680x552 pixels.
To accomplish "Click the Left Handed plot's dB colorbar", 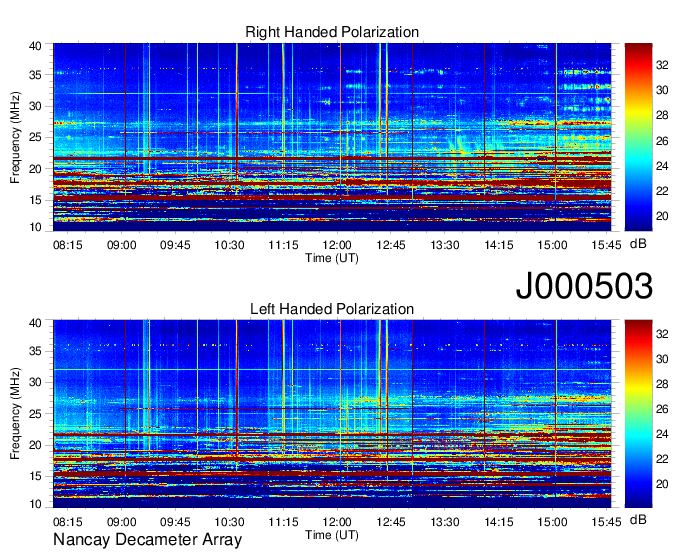I will [x=638, y=414].
